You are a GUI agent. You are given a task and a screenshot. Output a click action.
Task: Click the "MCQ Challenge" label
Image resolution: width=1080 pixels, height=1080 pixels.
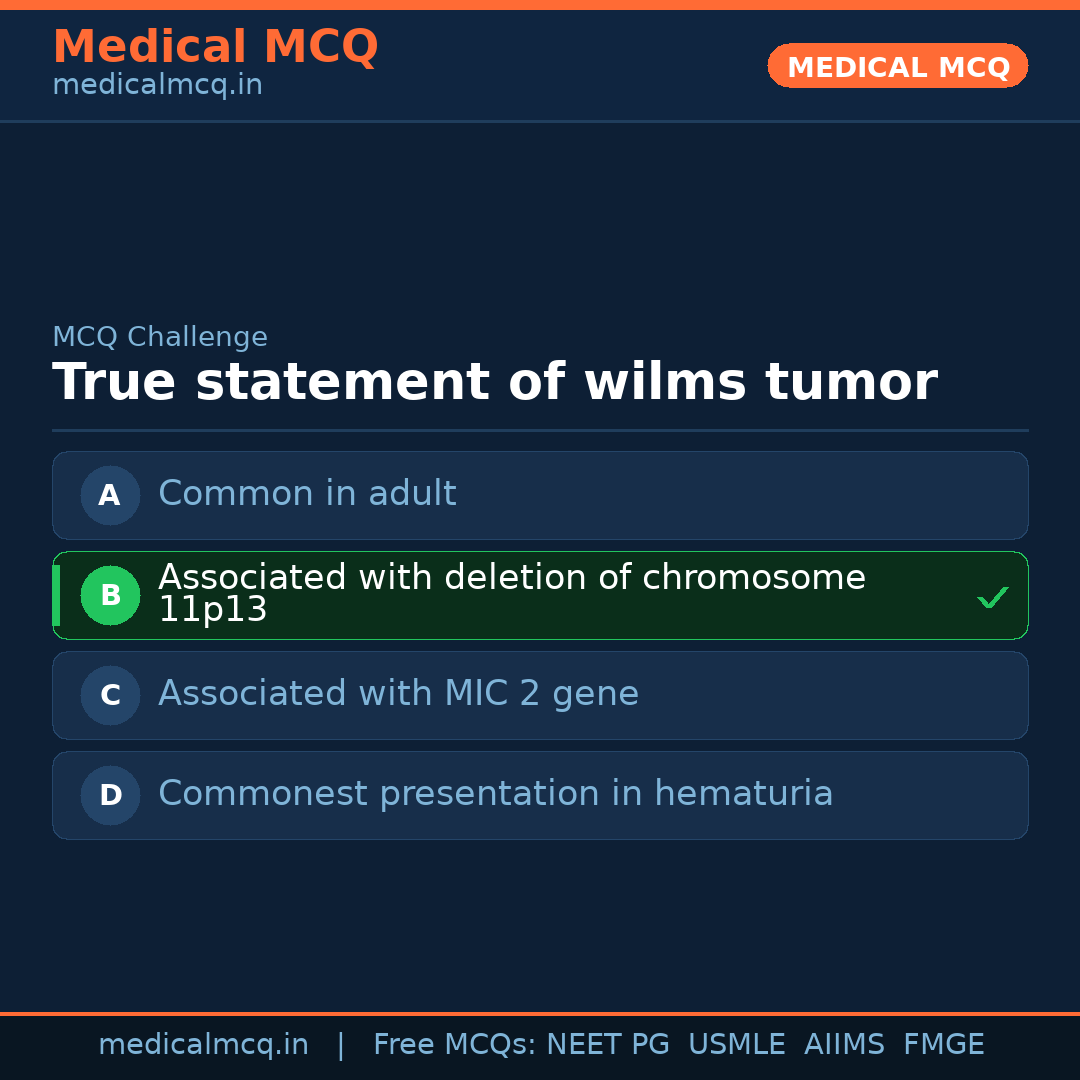[x=160, y=338]
